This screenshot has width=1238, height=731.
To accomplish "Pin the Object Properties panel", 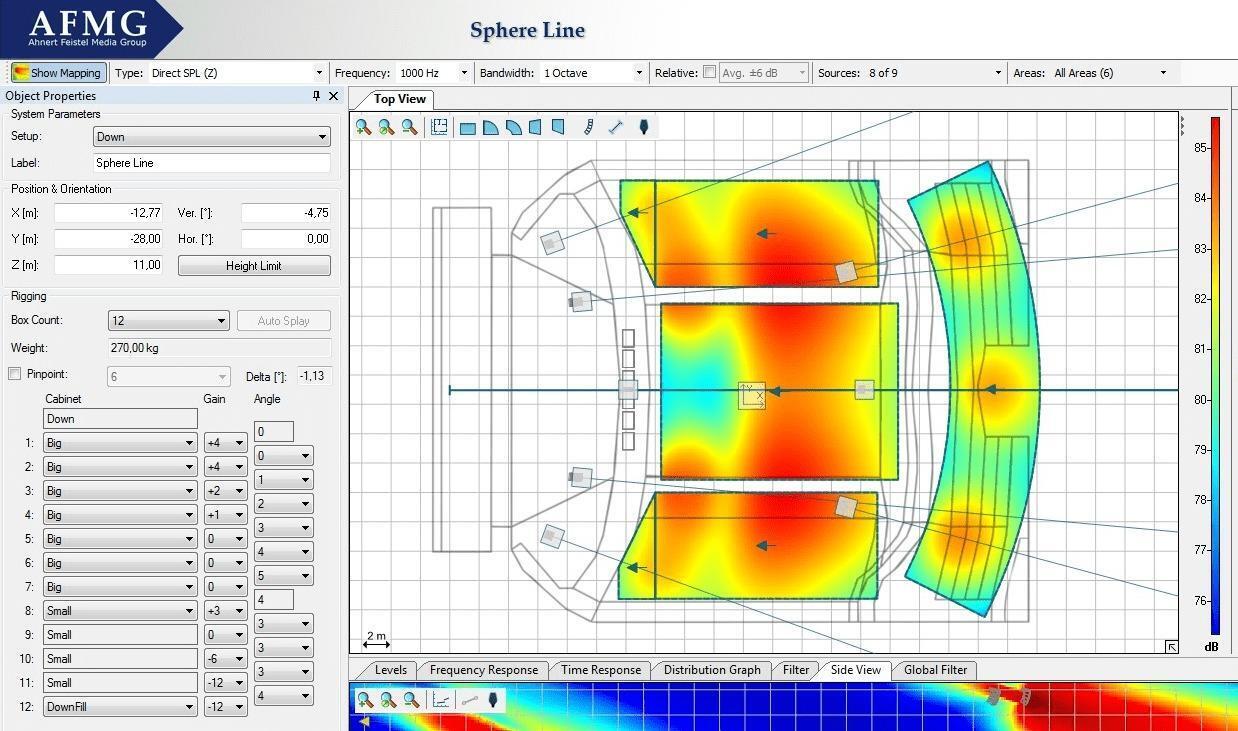I will click(x=316, y=96).
